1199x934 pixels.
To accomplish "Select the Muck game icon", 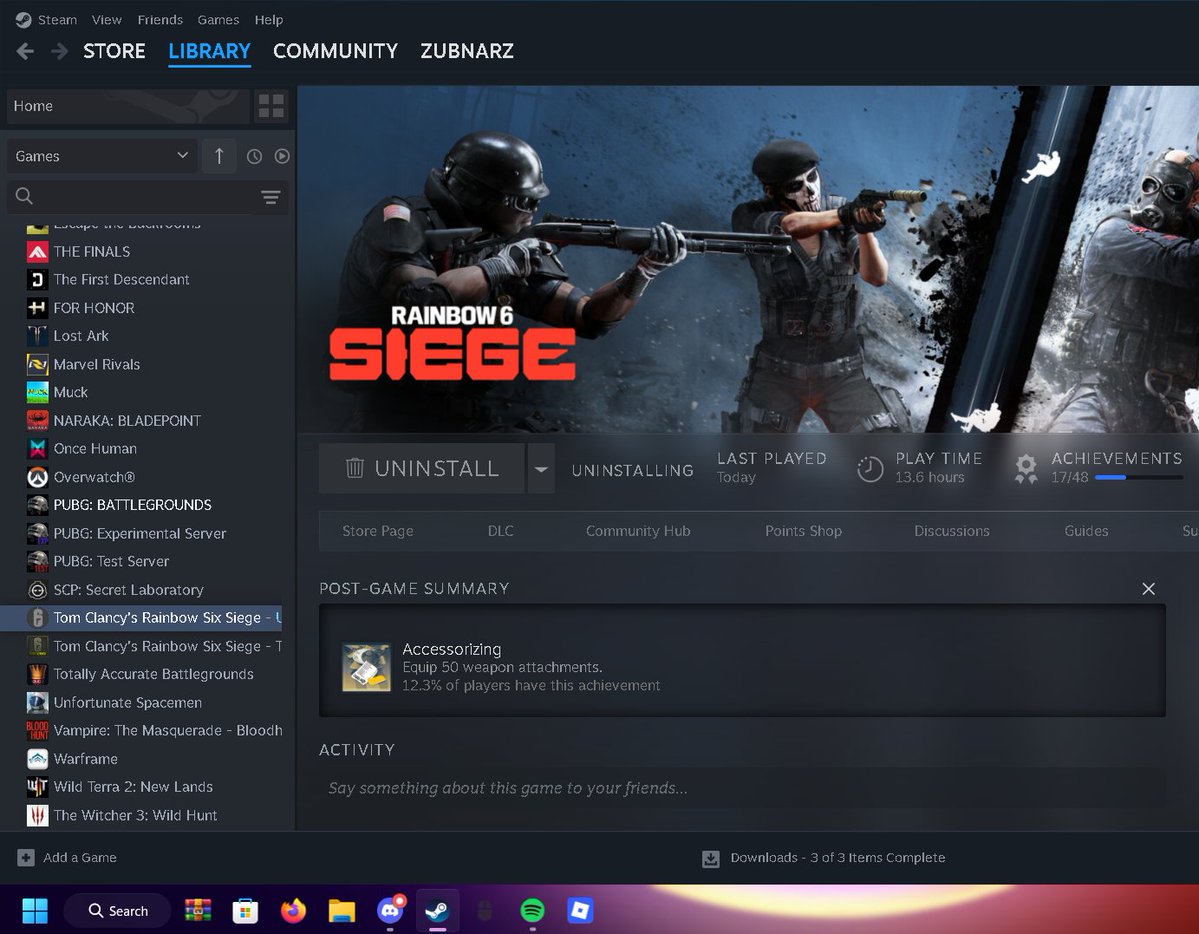I will [x=37, y=392].
